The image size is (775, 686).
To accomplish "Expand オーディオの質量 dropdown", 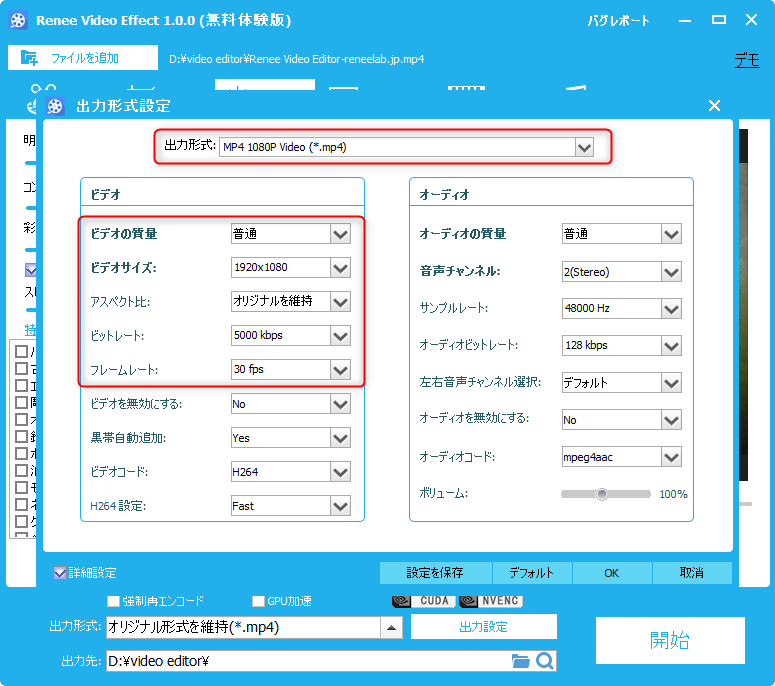I will coord(671,234).
